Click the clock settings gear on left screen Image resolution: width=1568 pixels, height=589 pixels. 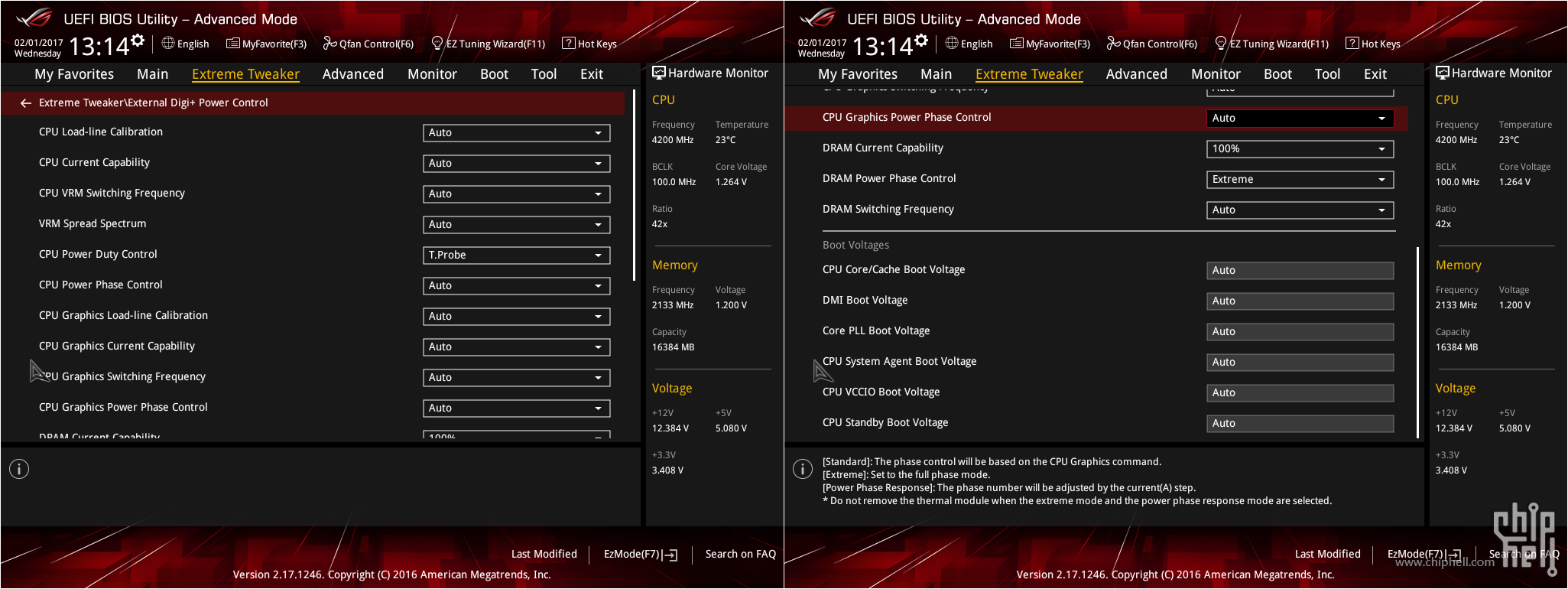138,41
